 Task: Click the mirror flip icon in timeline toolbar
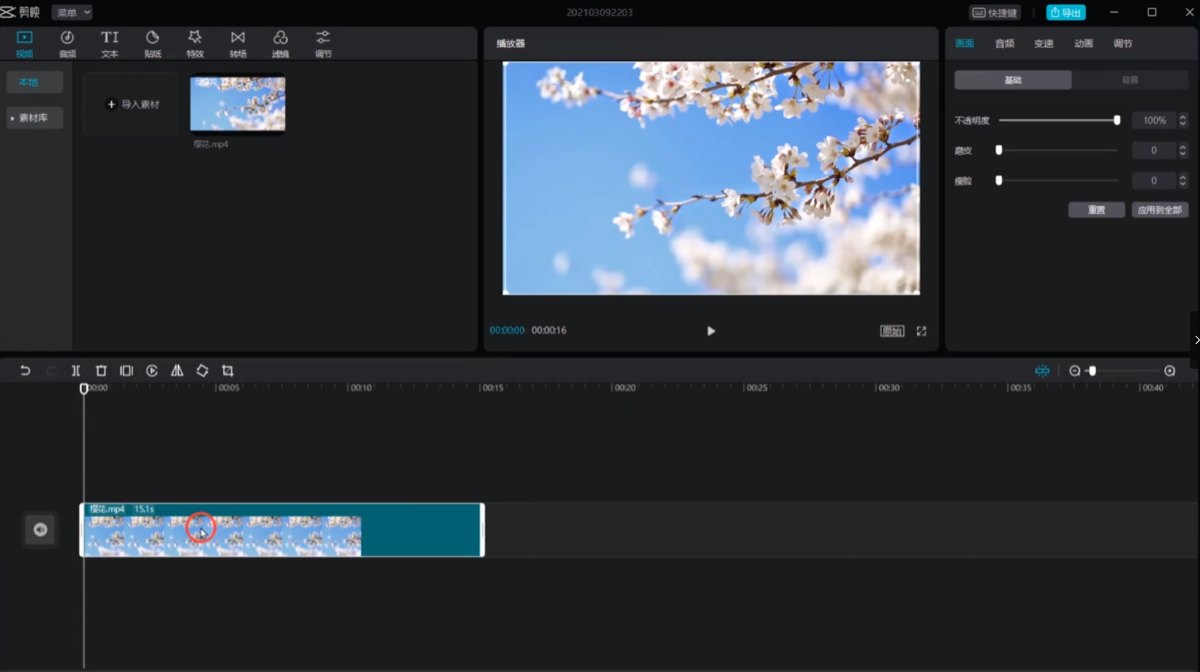tap(177, 371)
